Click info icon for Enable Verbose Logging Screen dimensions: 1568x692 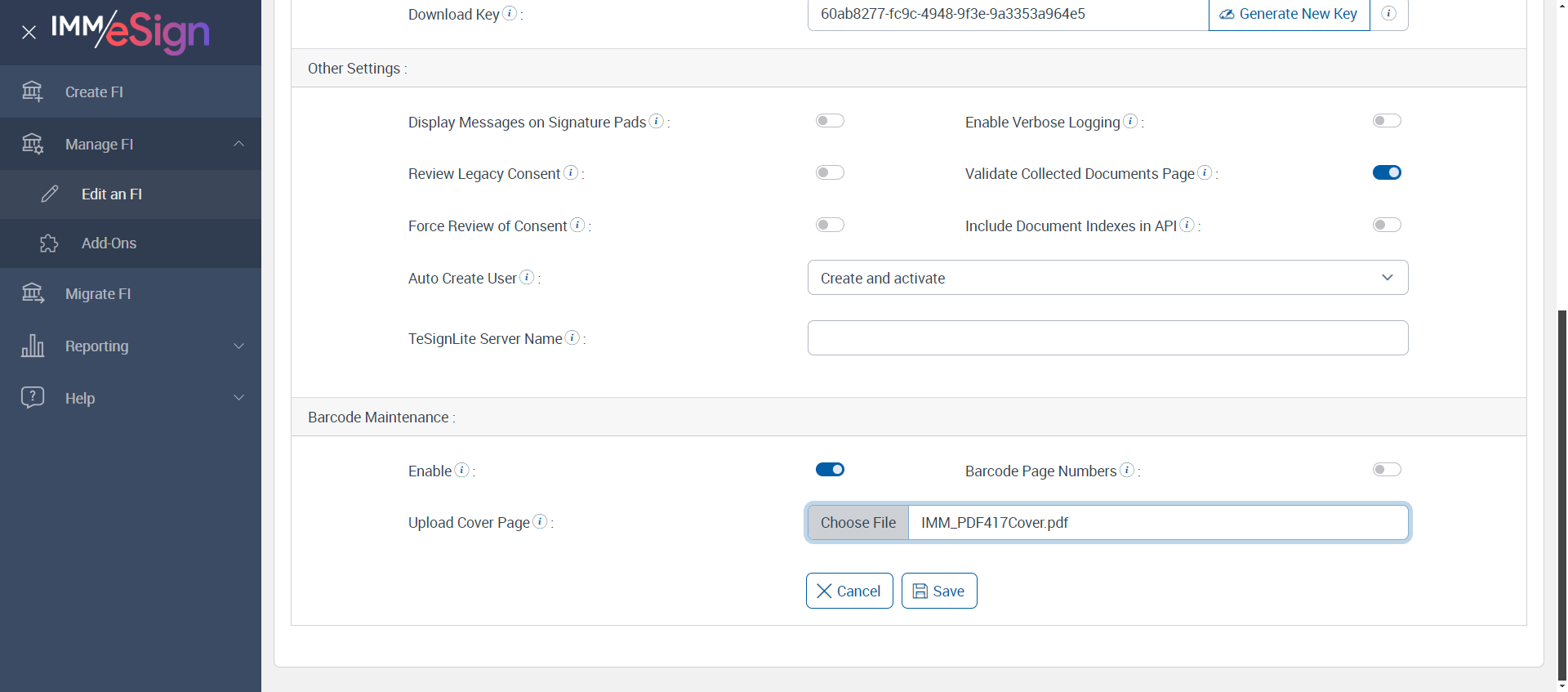point(1130,121)
